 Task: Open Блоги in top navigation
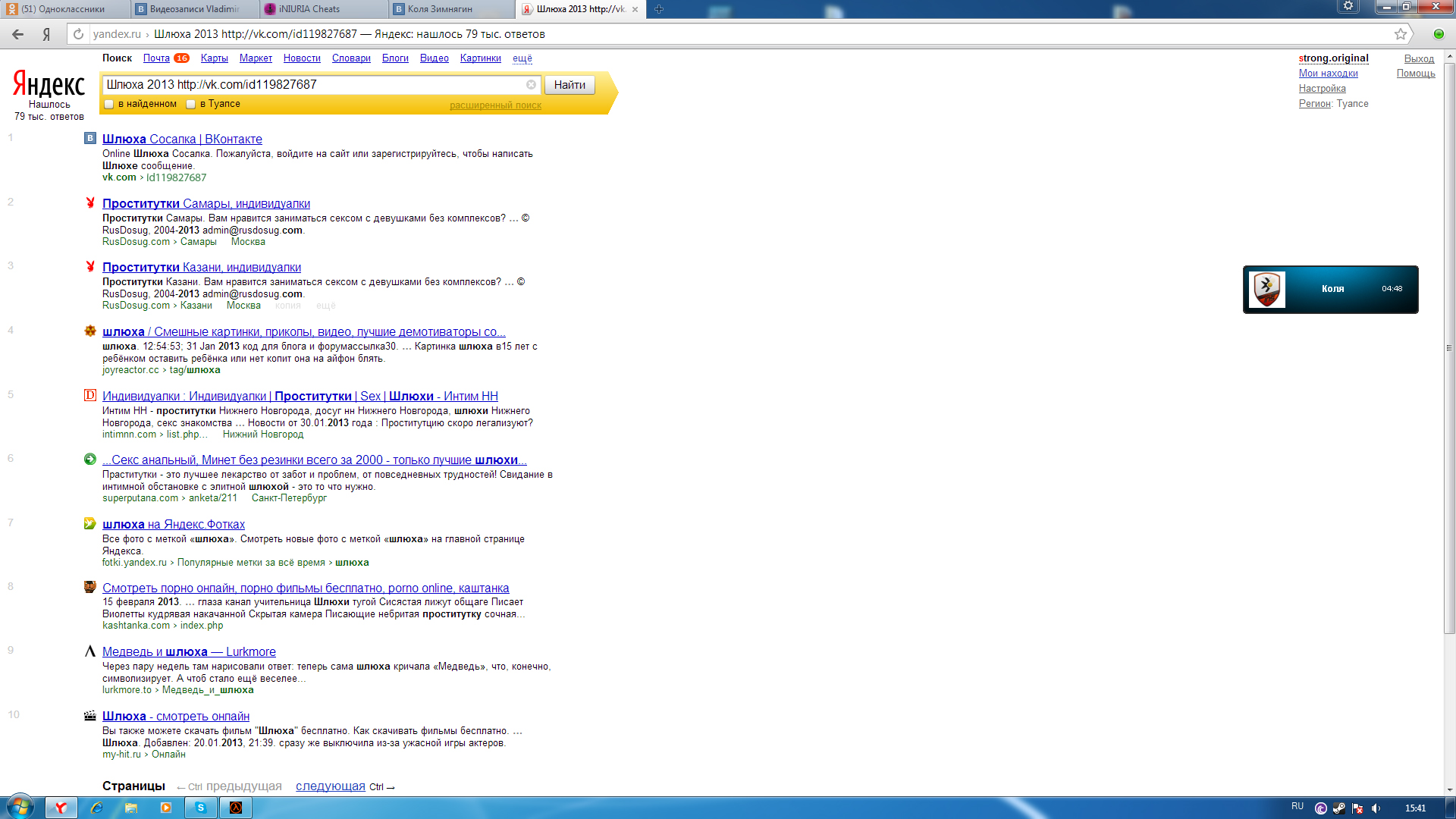click(395, 58)
